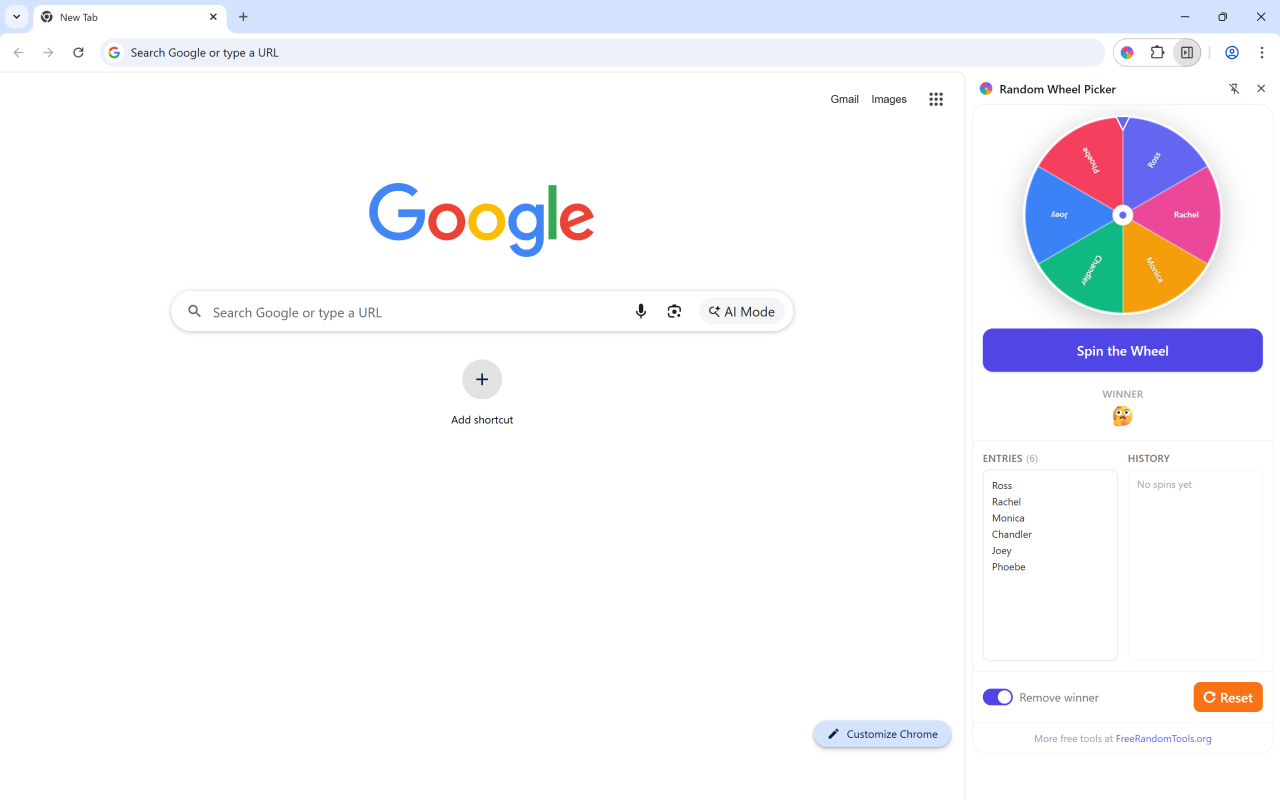Open the Google apps grid

tap(936, 99)
